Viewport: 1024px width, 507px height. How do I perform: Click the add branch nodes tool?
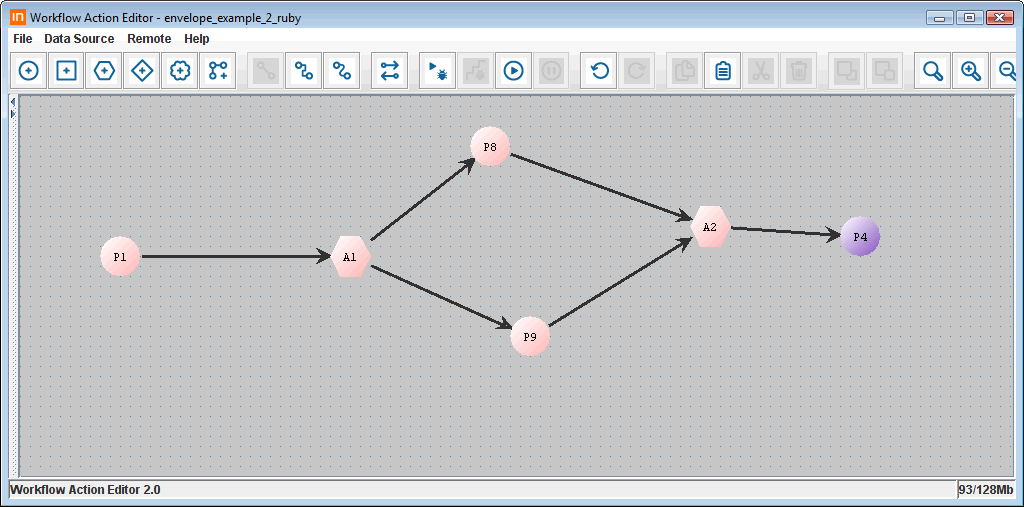(x=218, y=71)
